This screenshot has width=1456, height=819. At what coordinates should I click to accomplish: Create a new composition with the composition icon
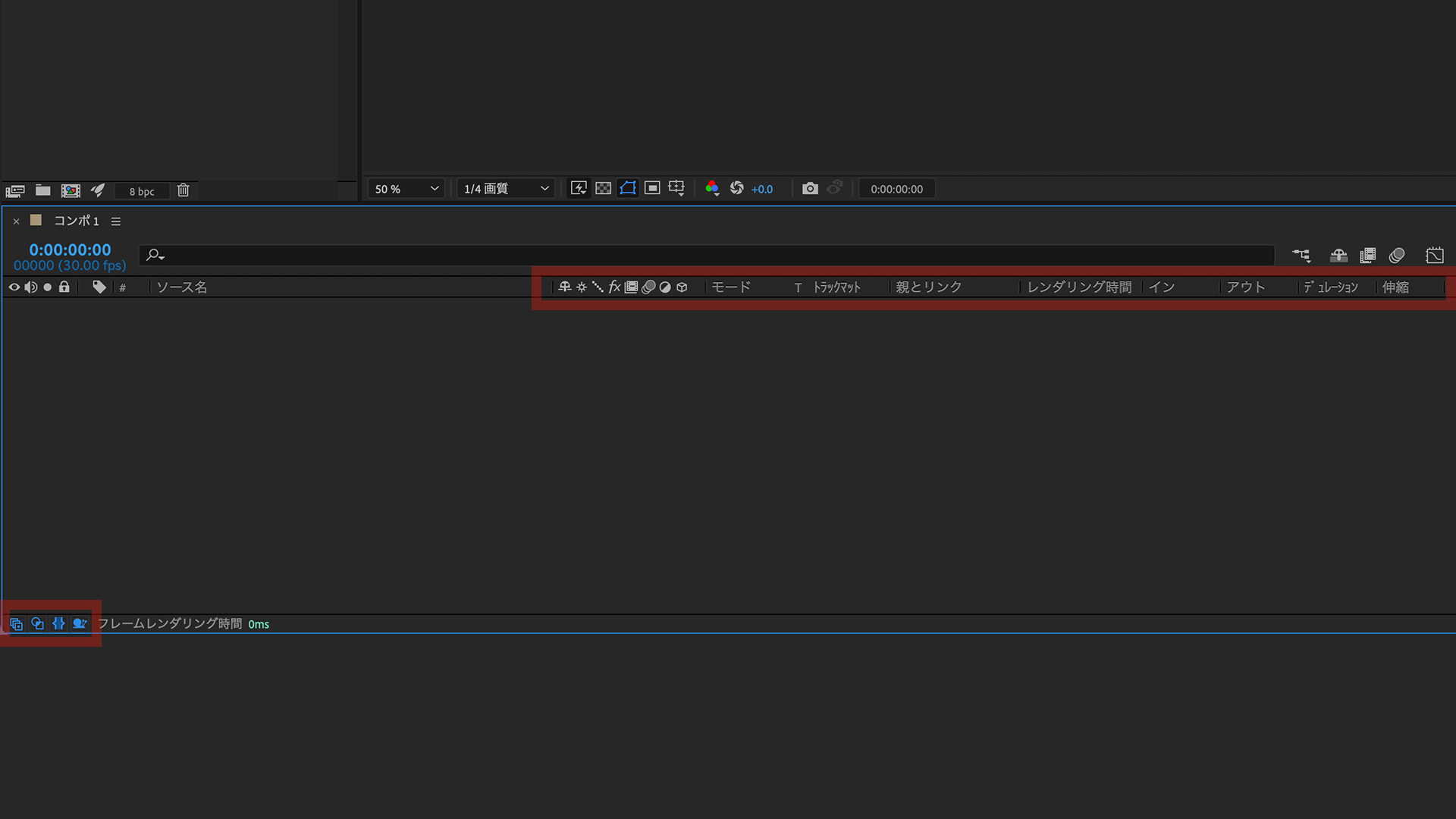pyautogui.click(x=71, y=190)
